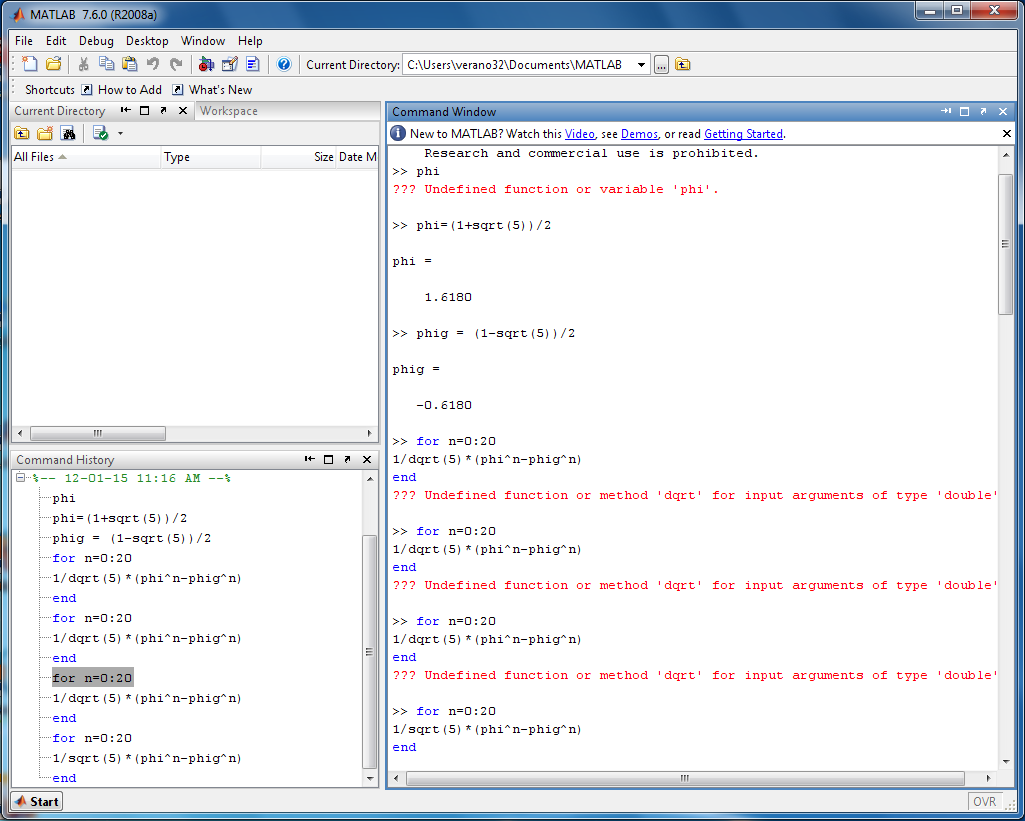This screenshot has height=821, width=1025.
Task: Click the Cut toolbar icon
Action: click(84, 64)
